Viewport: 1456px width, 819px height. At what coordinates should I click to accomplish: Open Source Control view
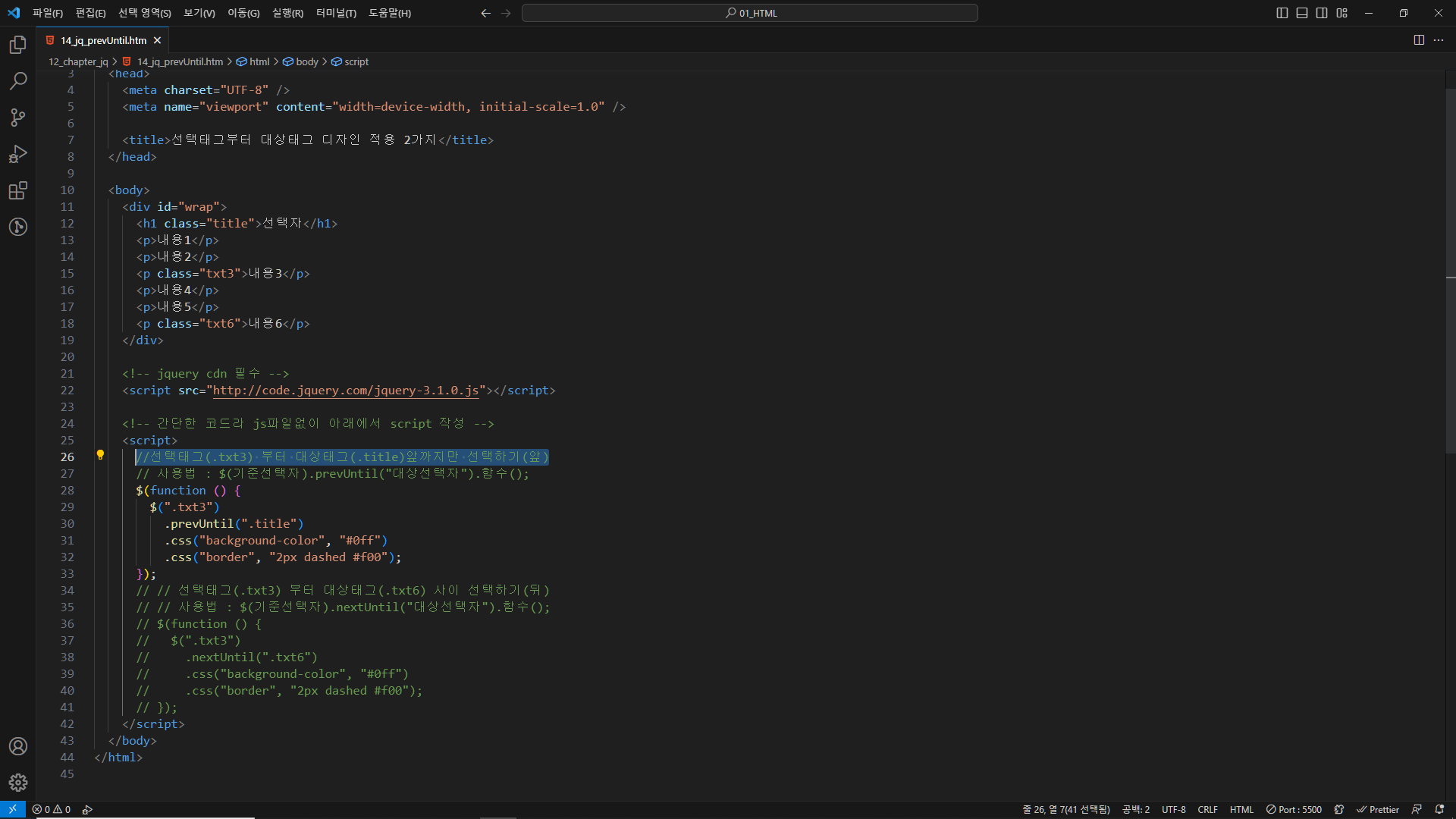pyautogui.click(x=18, y=117)
